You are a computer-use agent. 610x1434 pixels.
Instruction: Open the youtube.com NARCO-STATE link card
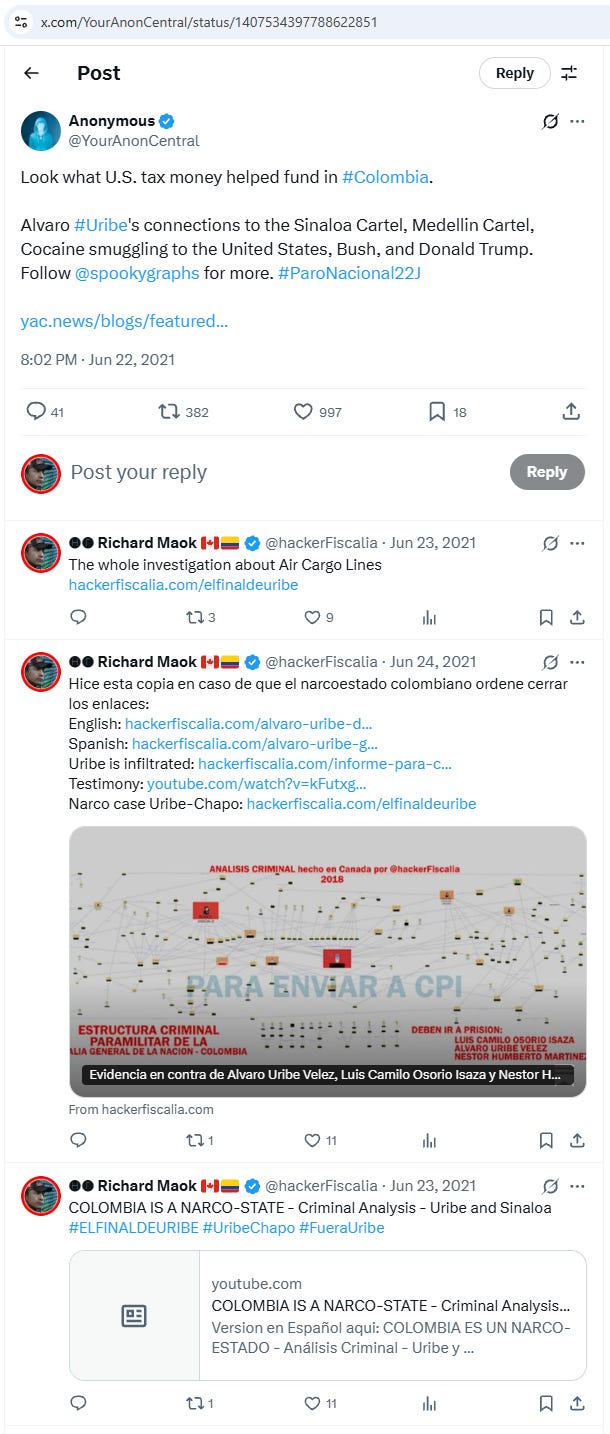point(328,1316)
